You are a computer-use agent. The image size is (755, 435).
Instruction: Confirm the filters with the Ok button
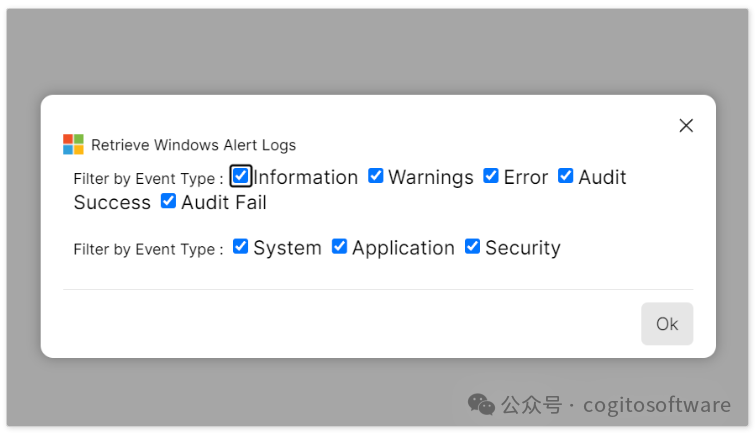667,324
